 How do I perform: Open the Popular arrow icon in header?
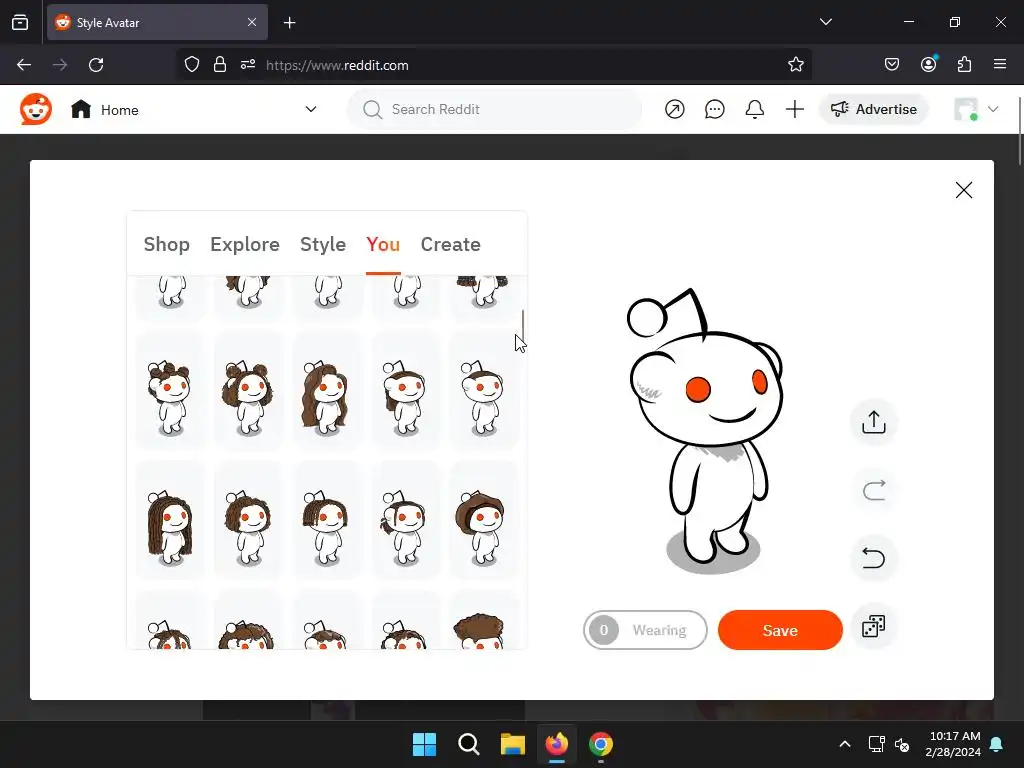(675, 109)
